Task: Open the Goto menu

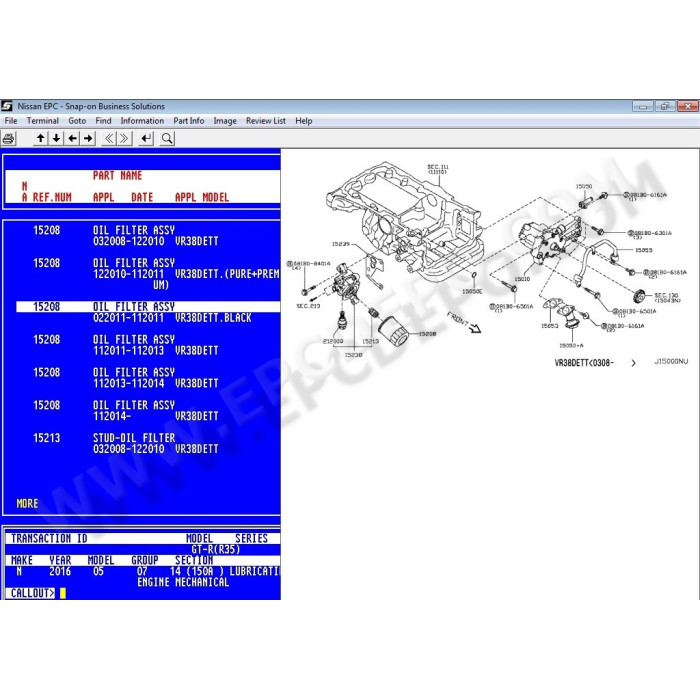Action: [x=77, y=121]
